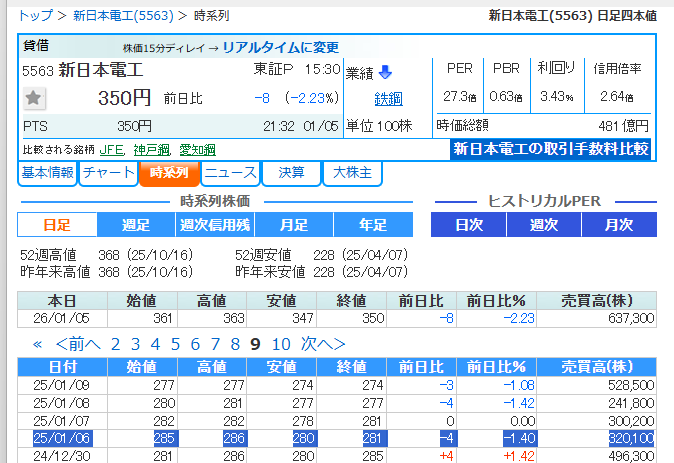Open the 決算 tab
Image resolution: width=674 pixels, height=463 pixels.
pos(291,172)
